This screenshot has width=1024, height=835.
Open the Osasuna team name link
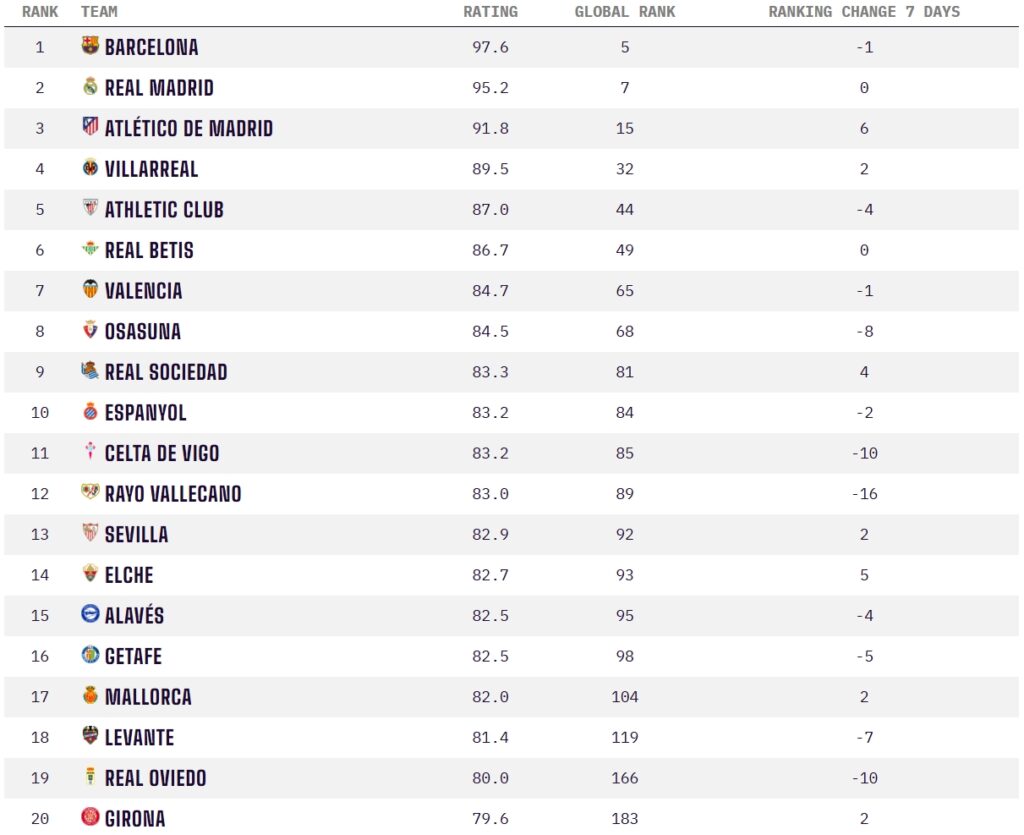[143, 331]
